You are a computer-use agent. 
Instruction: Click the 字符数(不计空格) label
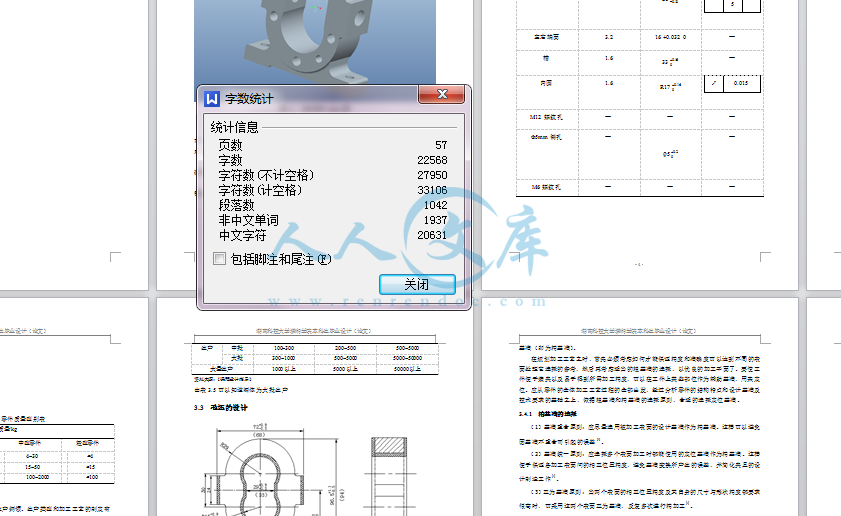(x=266, y=175)
